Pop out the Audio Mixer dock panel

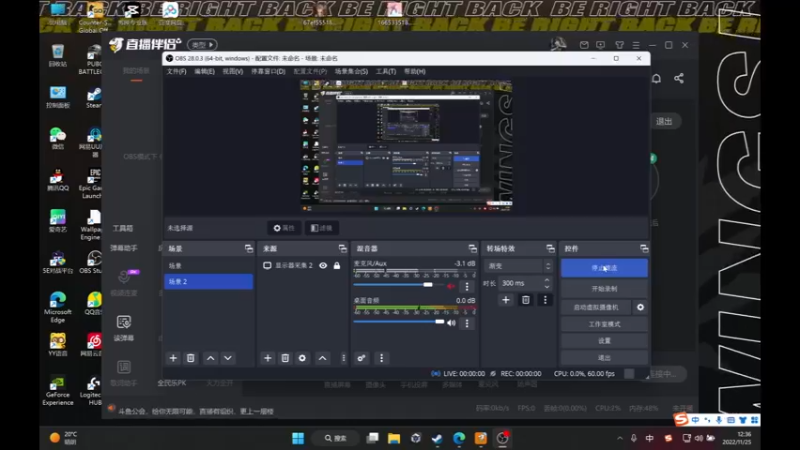coord(472,248)
